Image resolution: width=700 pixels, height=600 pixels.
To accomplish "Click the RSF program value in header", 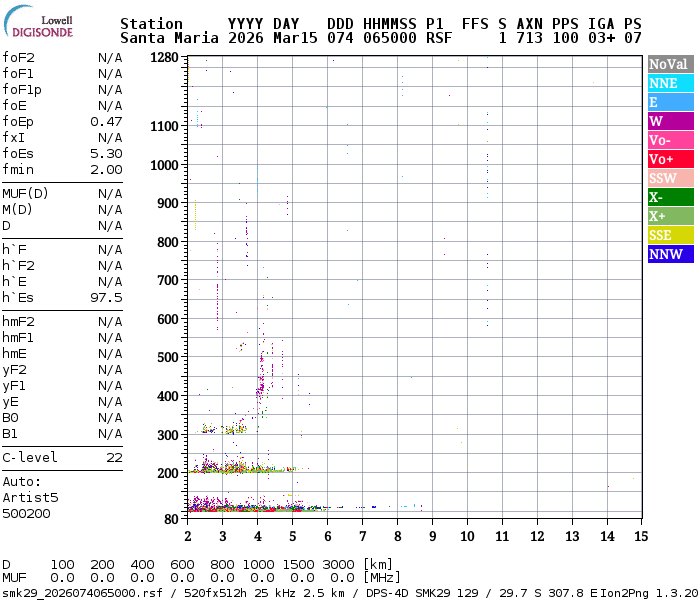I will 439,38.
